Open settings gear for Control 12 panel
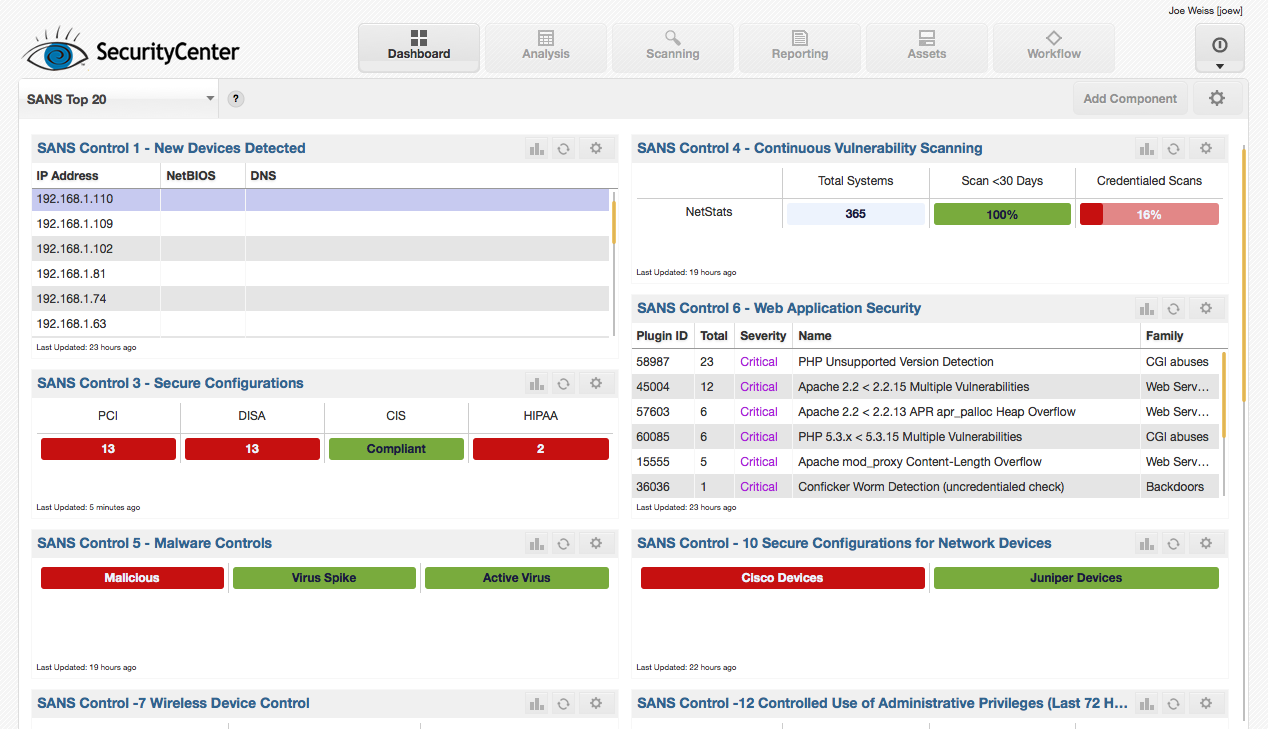1268x729 pixels. (x=1206, y=703)
